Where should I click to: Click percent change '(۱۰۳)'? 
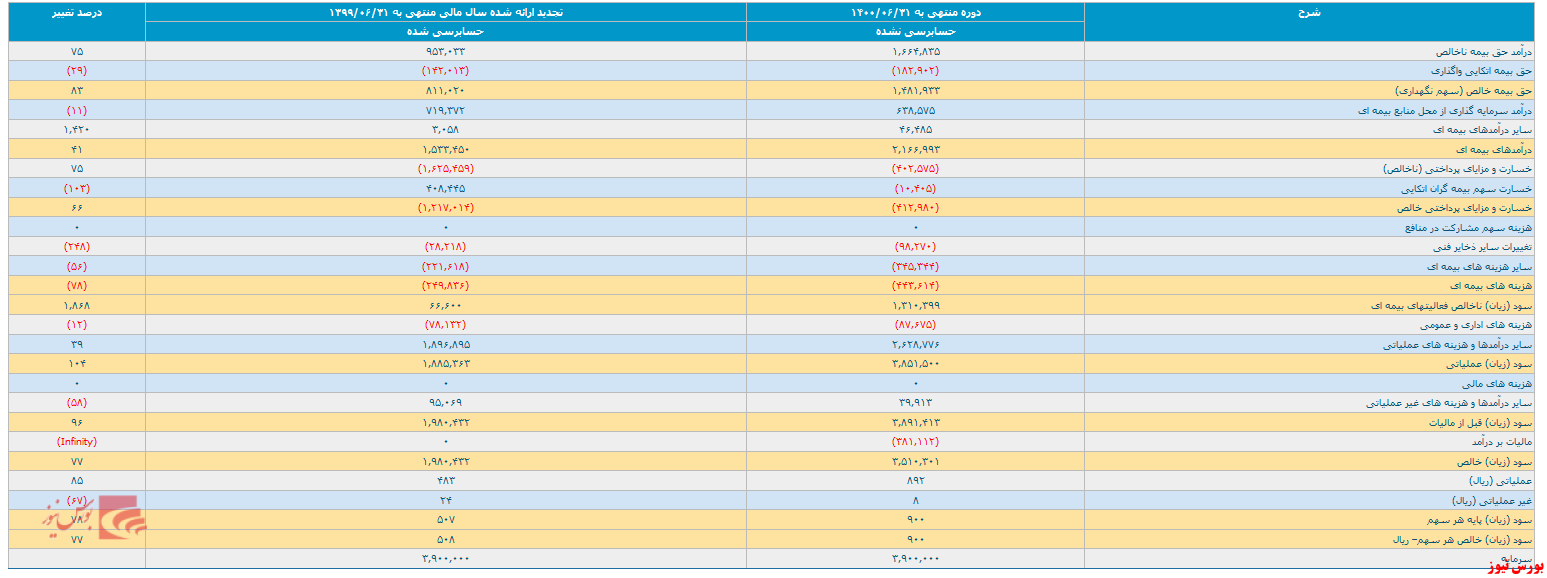pos(76,188)
